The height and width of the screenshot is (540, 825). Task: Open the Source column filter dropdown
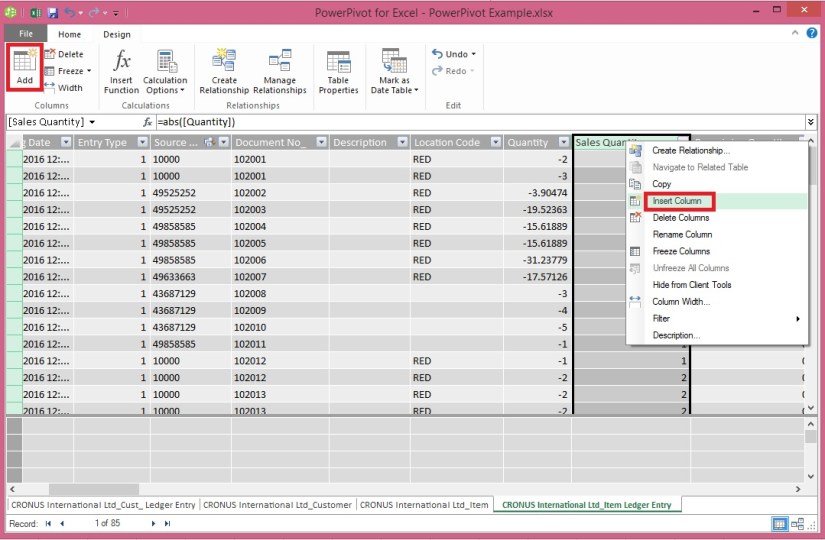click(224, 142)
